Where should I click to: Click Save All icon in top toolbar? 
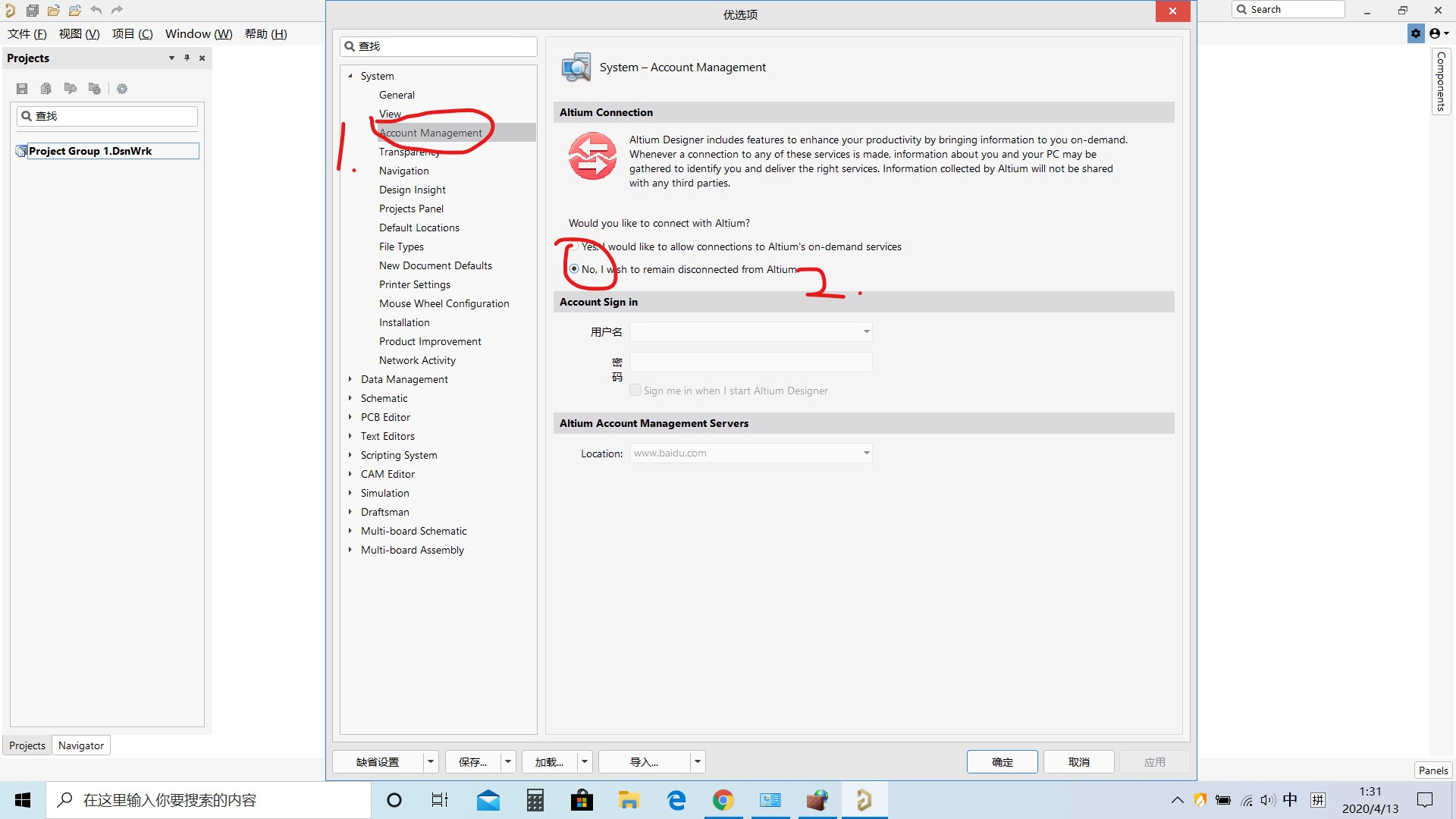coord(32,11)
